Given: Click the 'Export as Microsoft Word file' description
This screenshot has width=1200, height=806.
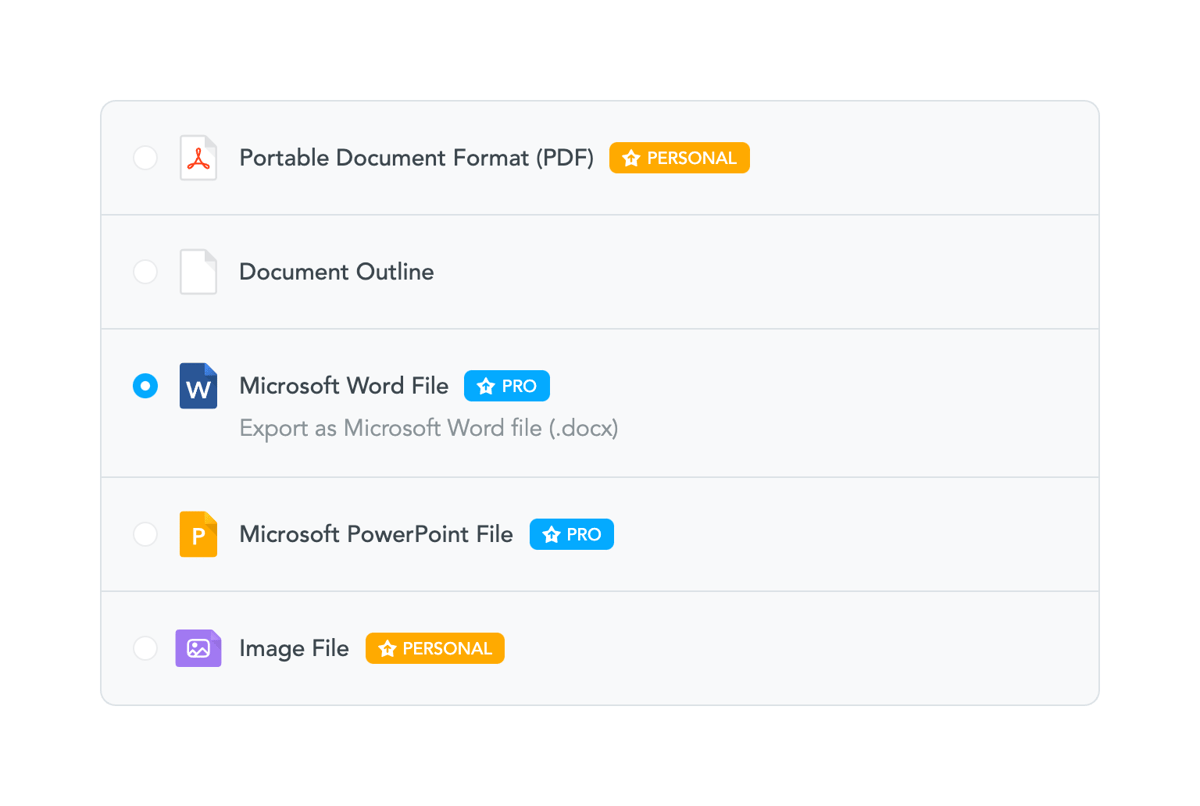Looking at the screenshot, I should pyautogui.click(x=428, y=427).
